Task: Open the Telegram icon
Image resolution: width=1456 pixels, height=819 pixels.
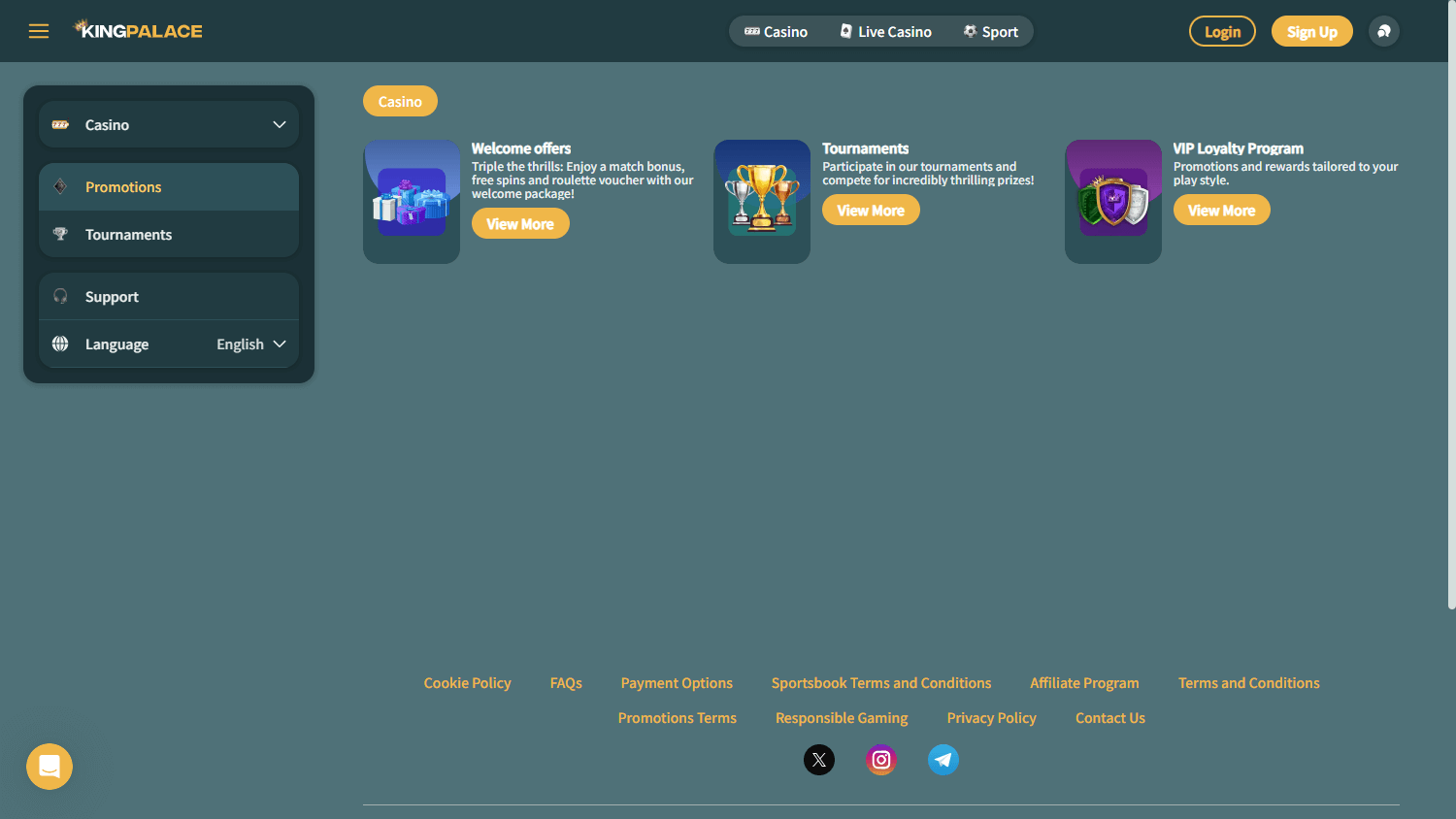Action: pyautogui.click(x=943, y=760)
